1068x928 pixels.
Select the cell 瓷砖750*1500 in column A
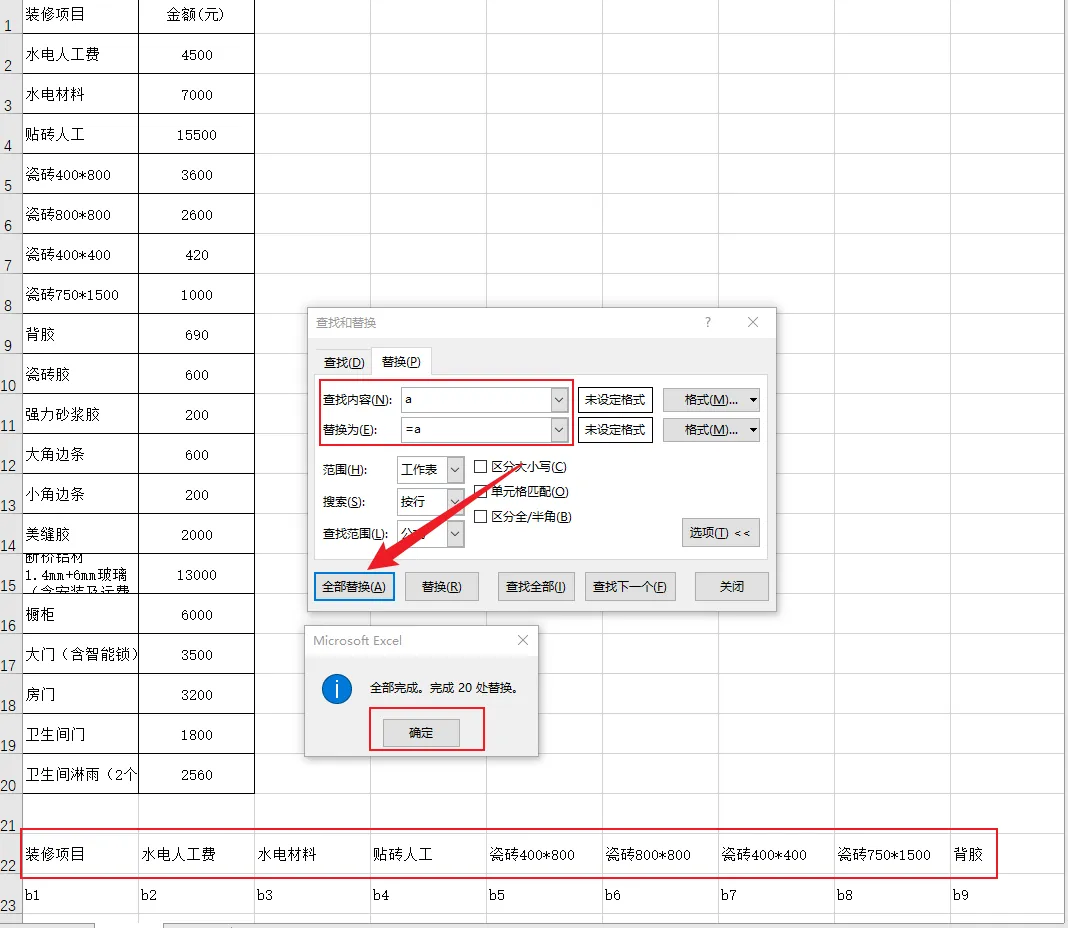tap(80, 294)
